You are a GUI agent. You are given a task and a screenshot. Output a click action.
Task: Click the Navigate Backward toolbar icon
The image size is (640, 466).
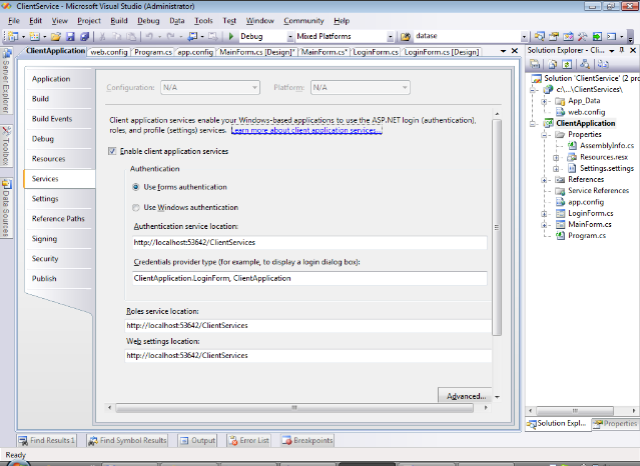click(x=192, y=37)
